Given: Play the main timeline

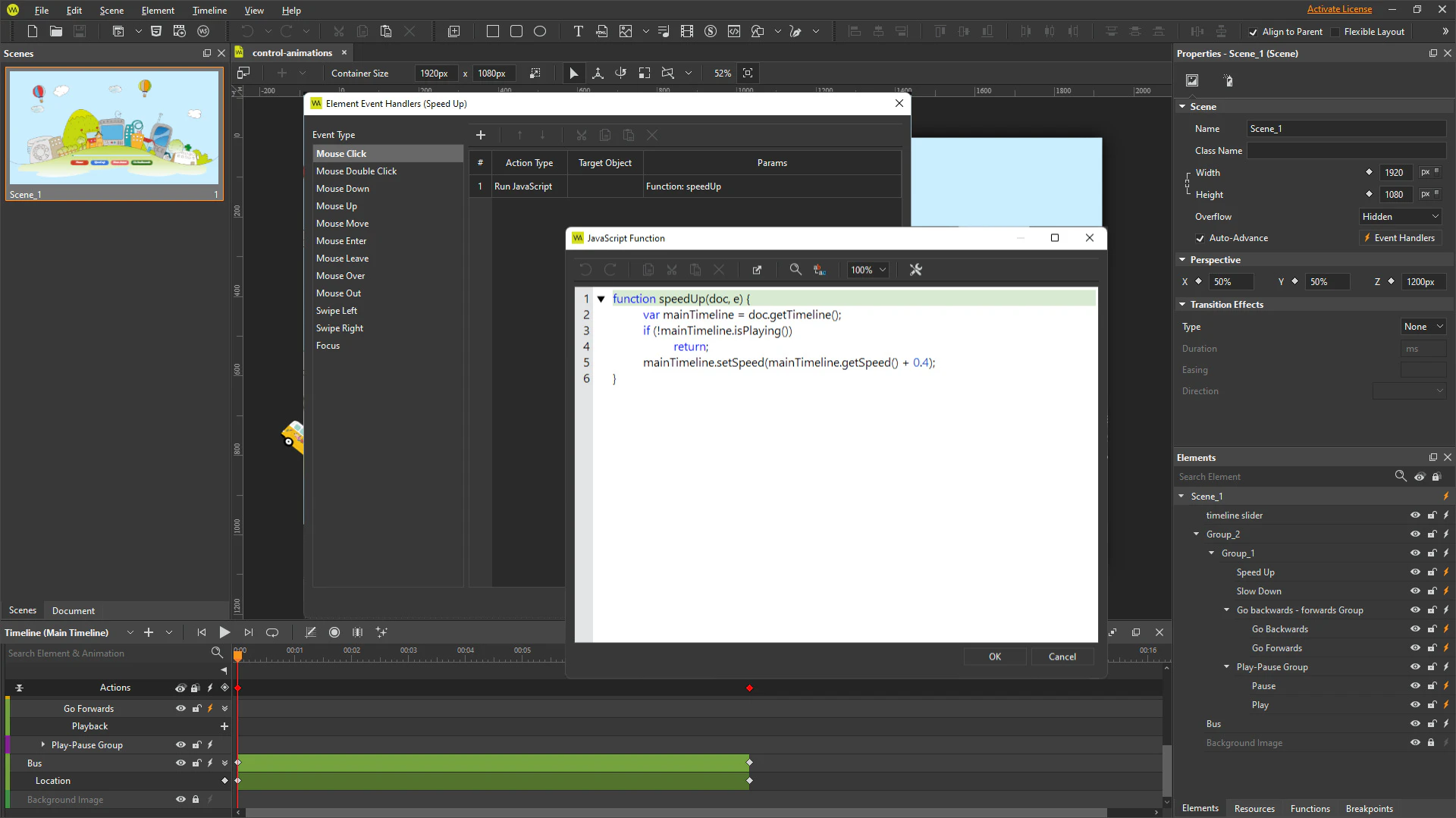Looking at the screenshot, I should tap(224, 632).
